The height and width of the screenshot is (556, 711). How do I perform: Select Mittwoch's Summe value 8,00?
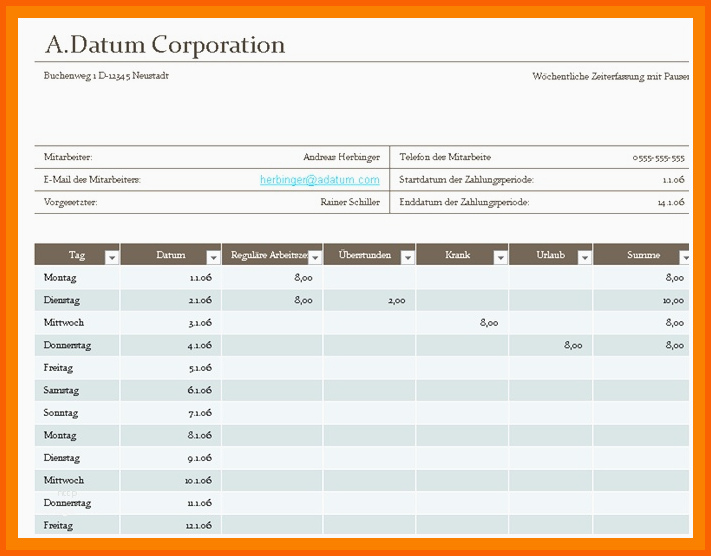click(x=675, y=323)
